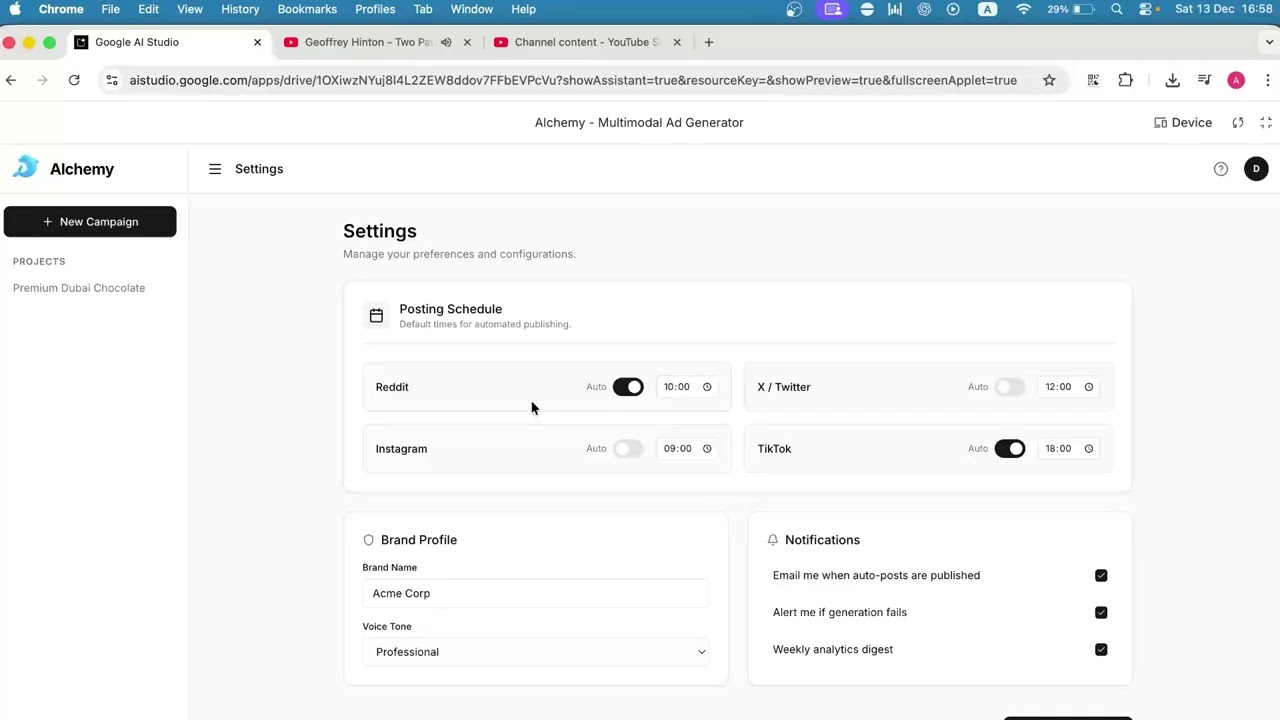1280x720 pixels.
Task: Open a new Chrome tab
Action: [709, 42]
